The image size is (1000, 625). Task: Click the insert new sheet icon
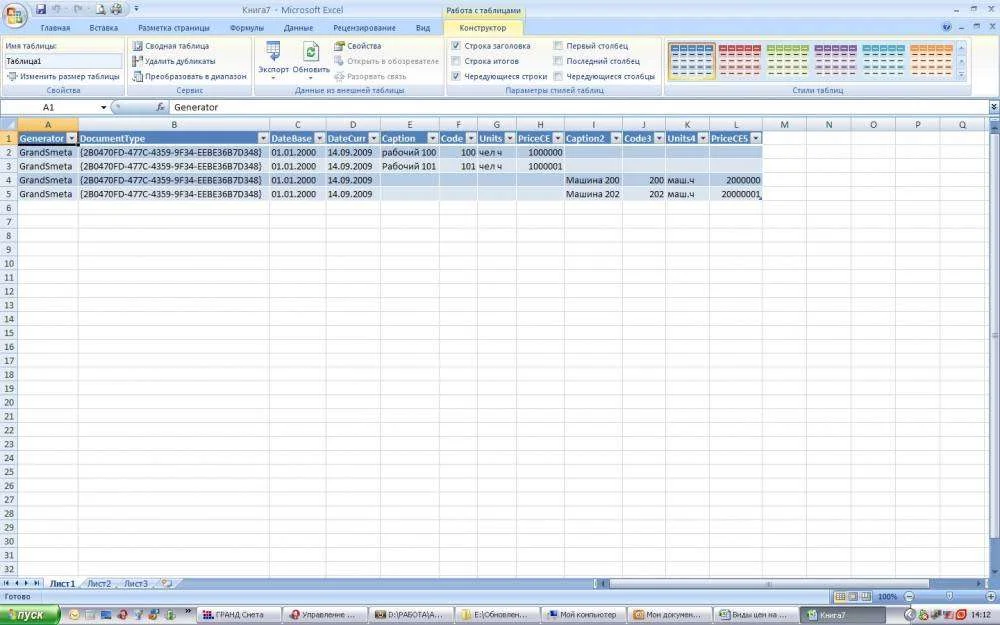pyautogui.click(x=166, y=584)
